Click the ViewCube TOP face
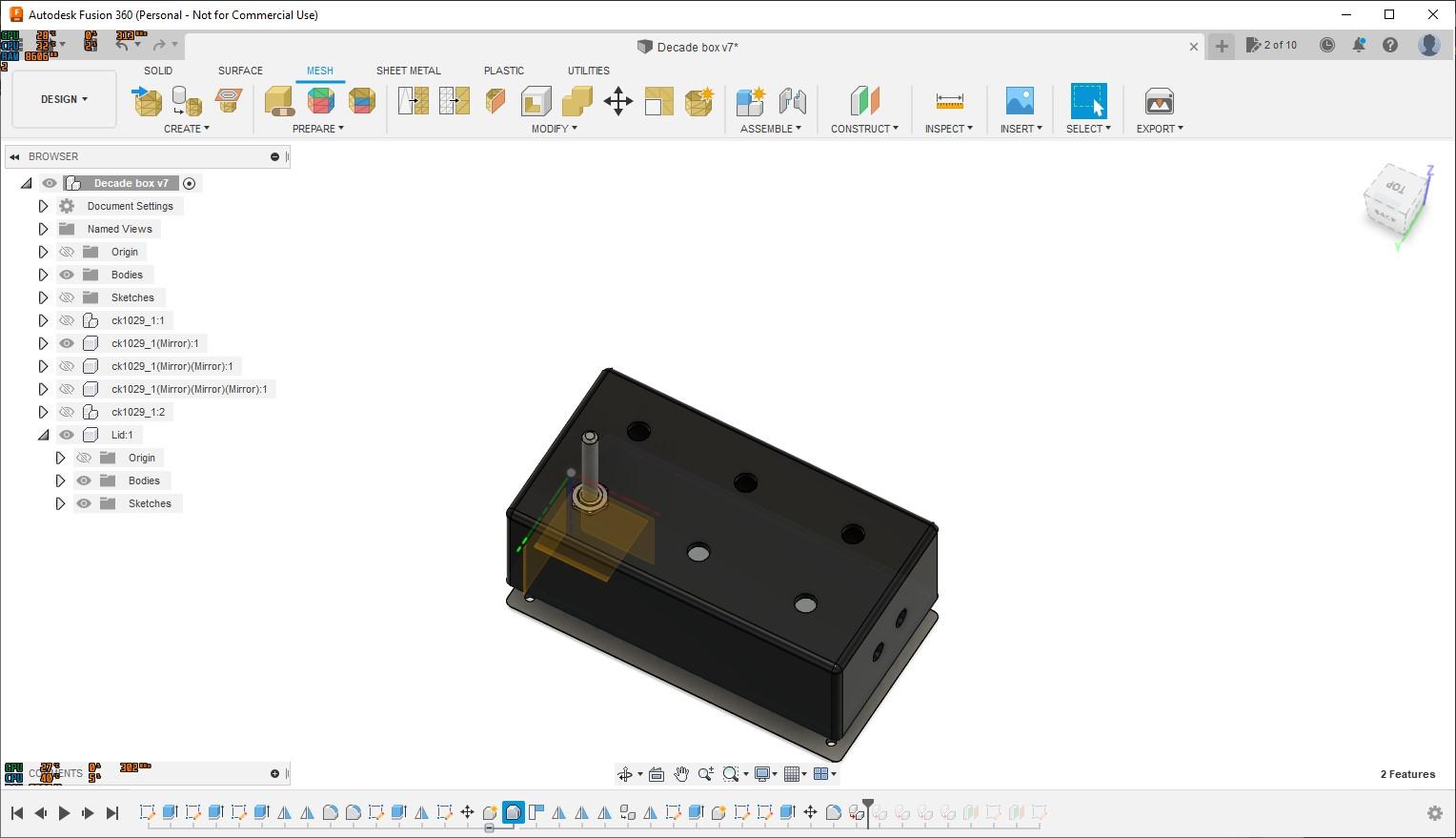 coord(1395,187)
